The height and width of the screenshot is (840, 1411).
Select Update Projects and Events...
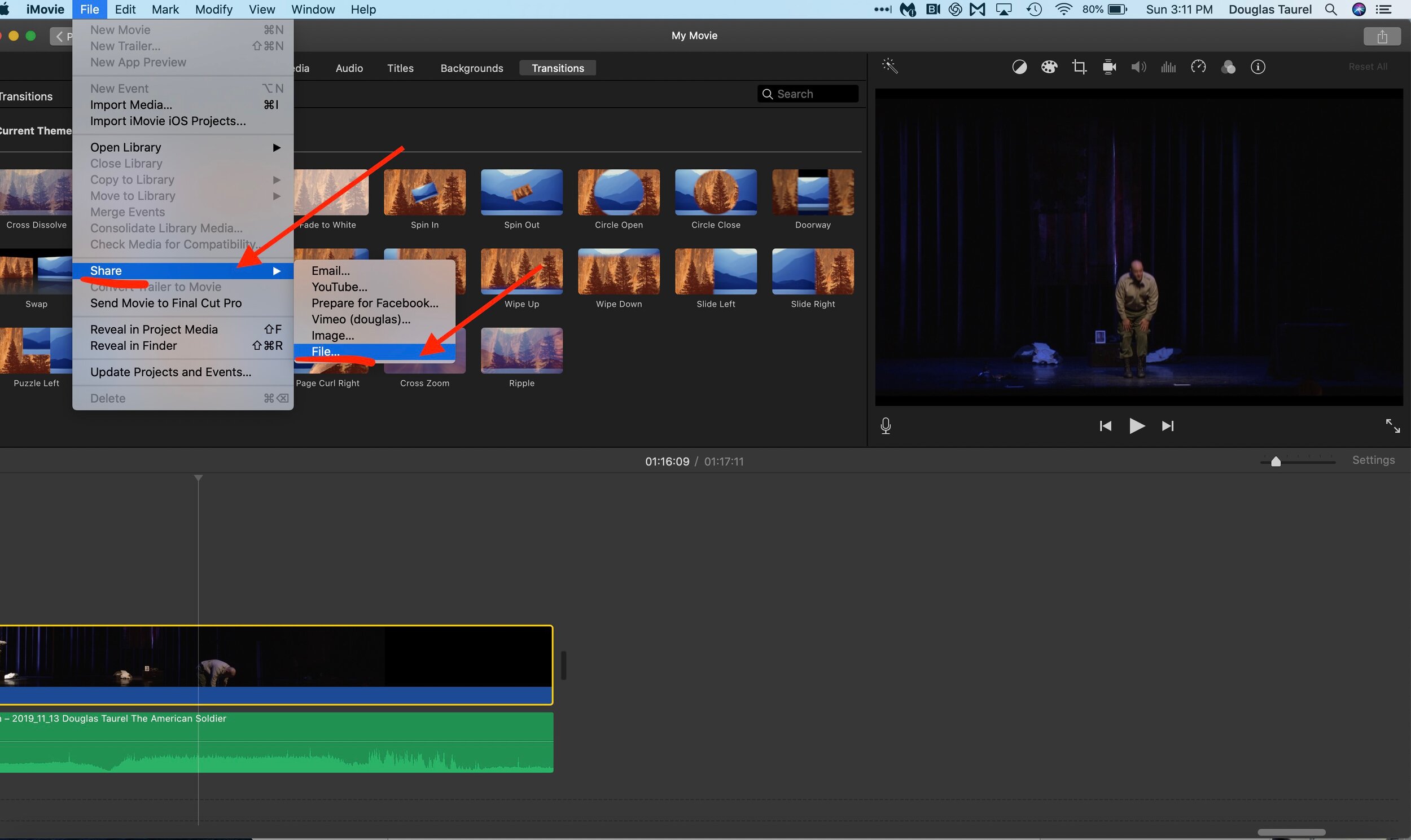(183, 372)
